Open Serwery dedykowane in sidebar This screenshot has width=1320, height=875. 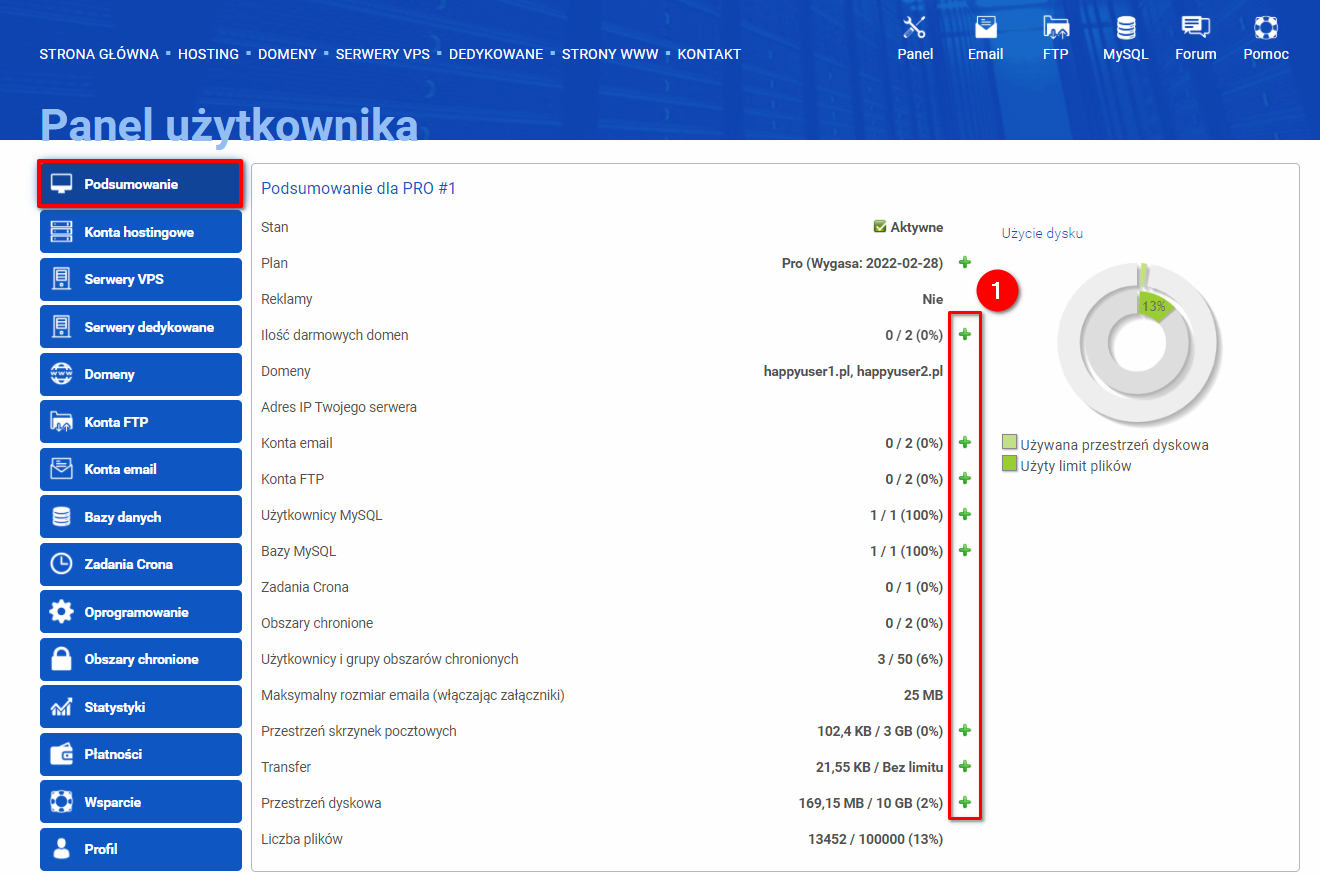pos(141,327)
